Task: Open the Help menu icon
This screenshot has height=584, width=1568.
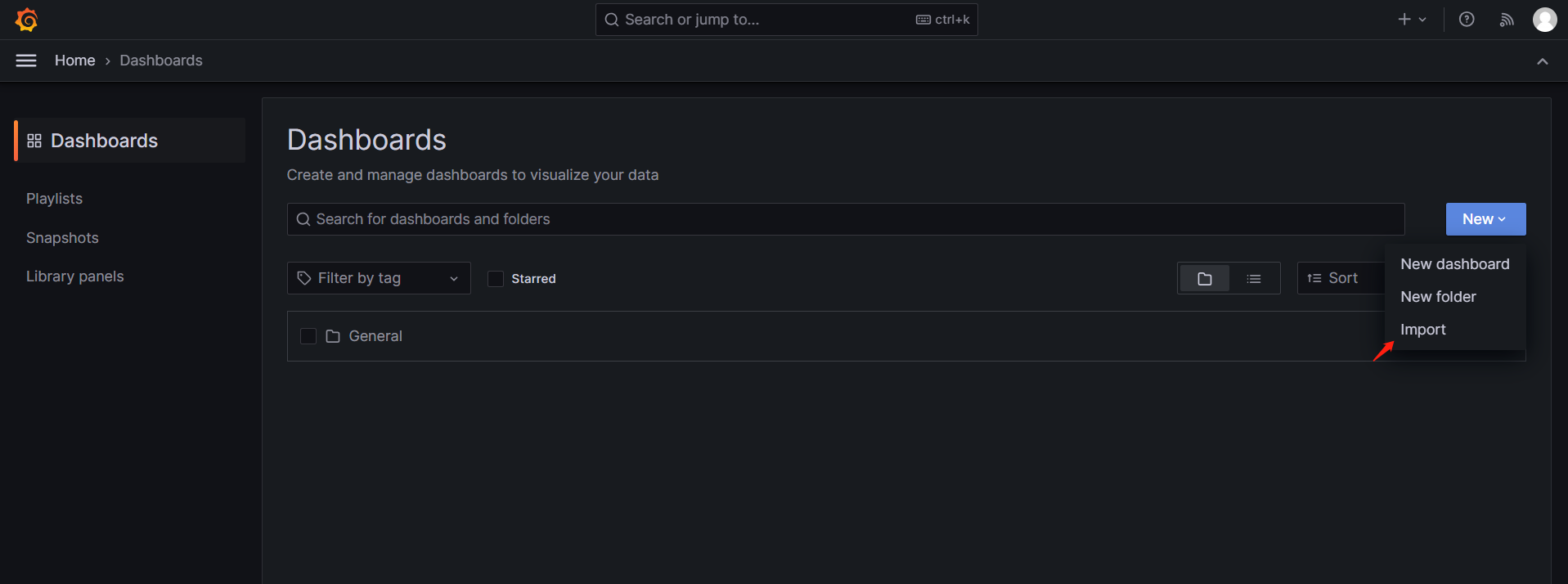Action: pos(1466,19)
